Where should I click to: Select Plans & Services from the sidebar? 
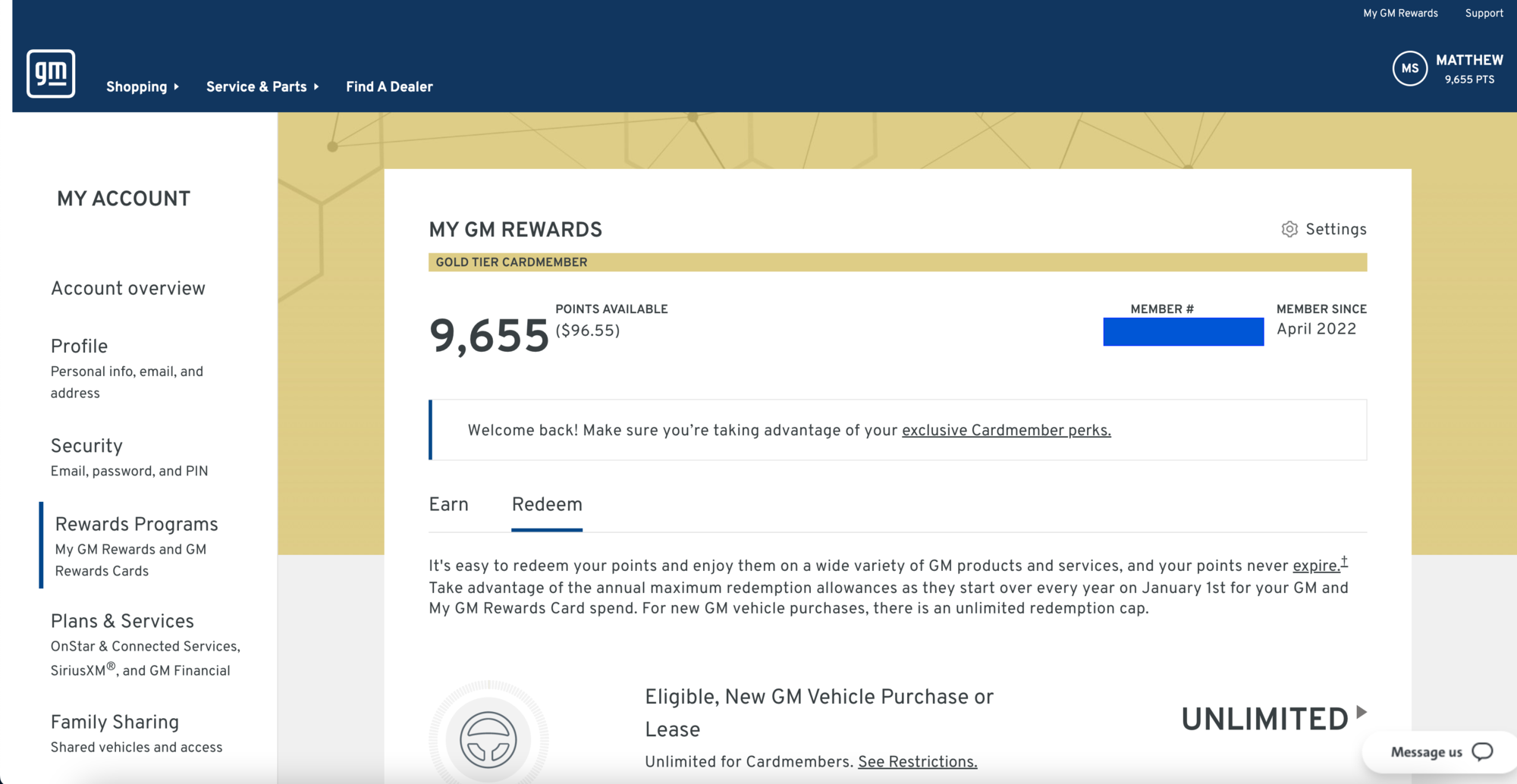tap(122, 621)
